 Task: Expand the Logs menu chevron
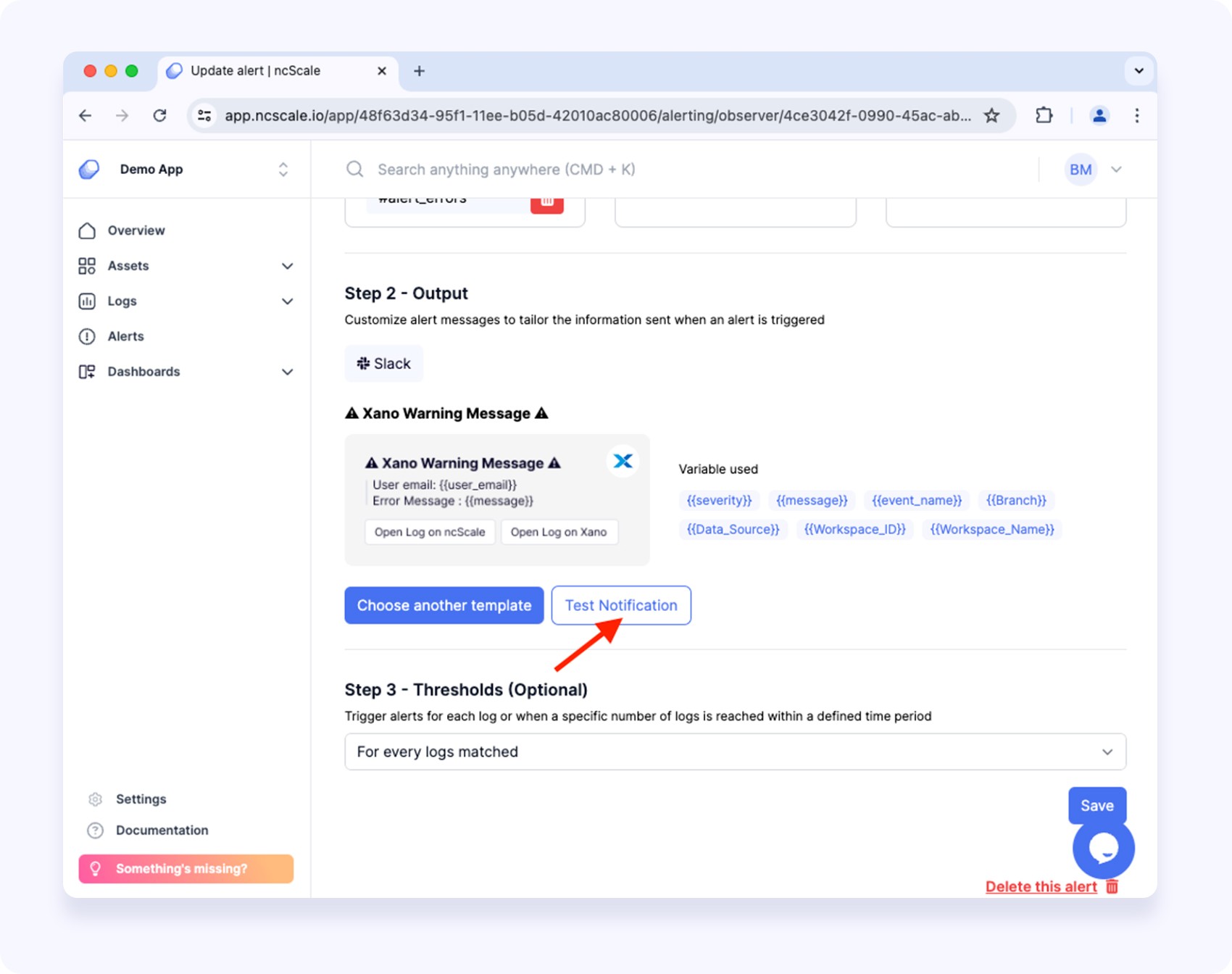click(x=288, y=301)
